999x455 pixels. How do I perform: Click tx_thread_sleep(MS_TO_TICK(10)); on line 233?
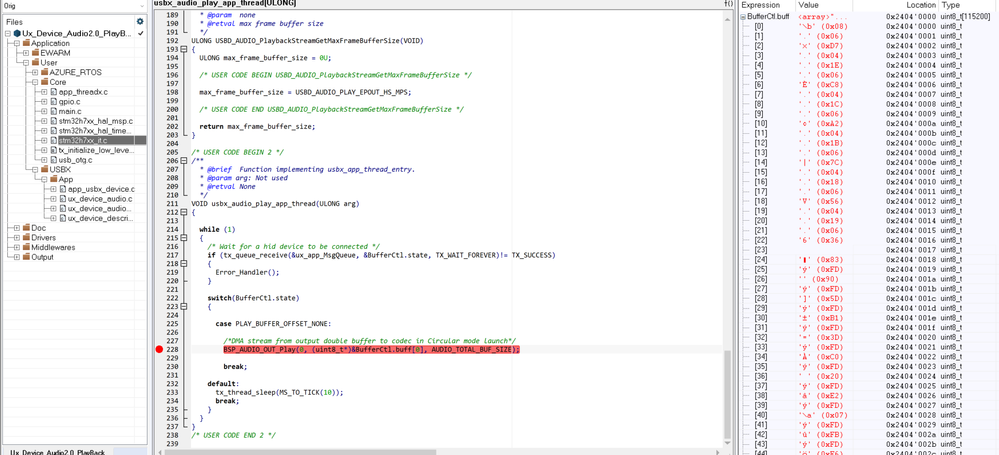click(x=279, y=393)
